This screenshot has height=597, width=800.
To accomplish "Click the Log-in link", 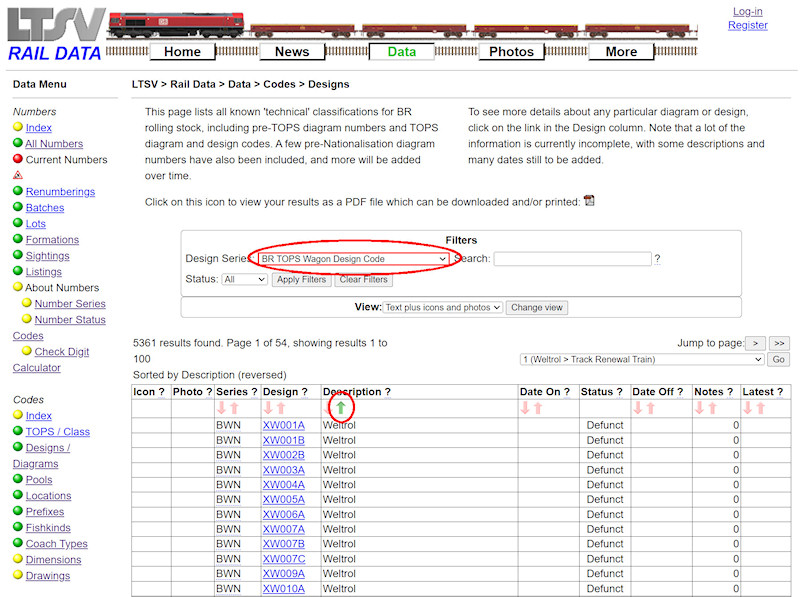I will coord(747,11).
